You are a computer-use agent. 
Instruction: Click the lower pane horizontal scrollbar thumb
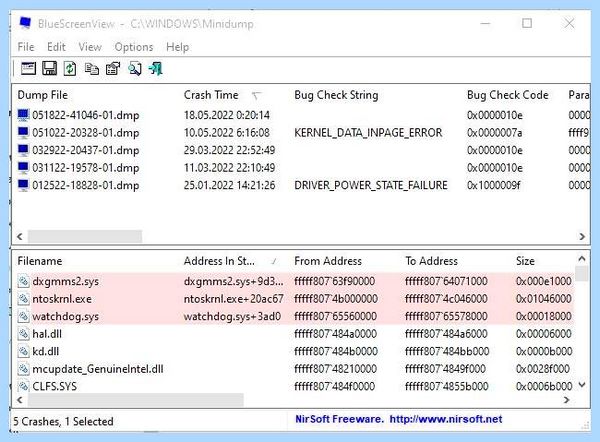point(136,400)
